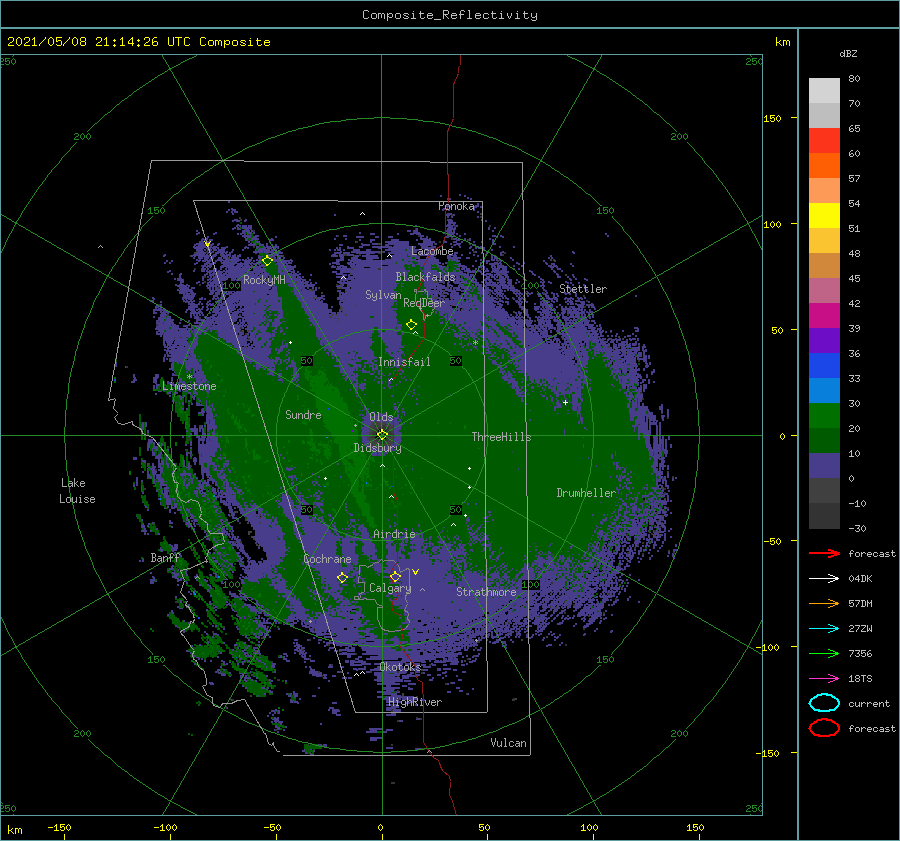Click the Banff label on the map

(165, 557)
